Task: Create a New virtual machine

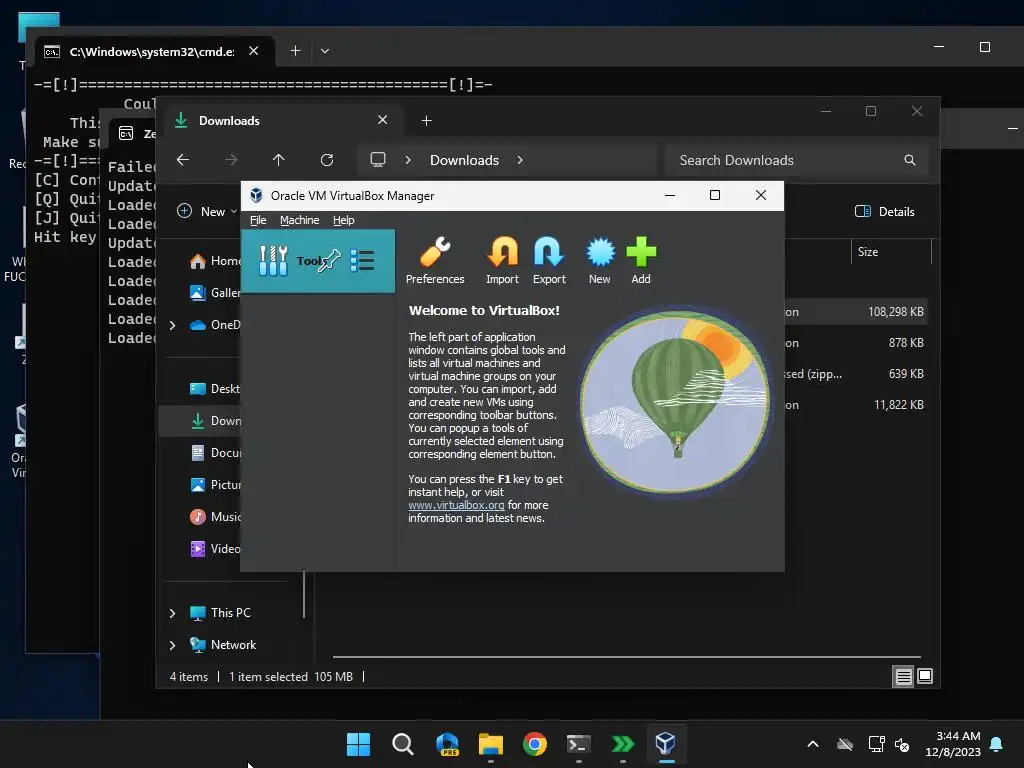Action: click(600, 261)
